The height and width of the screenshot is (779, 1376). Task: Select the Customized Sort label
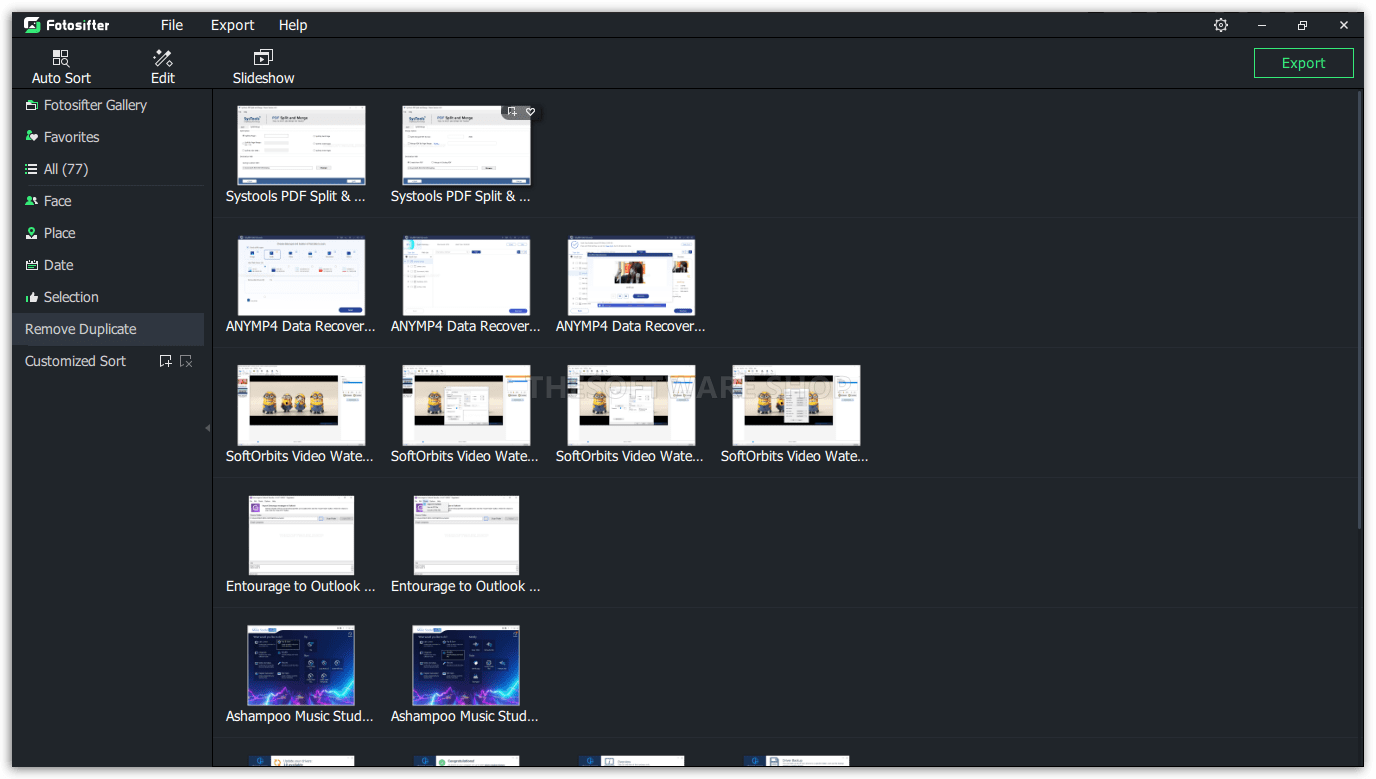75,361
